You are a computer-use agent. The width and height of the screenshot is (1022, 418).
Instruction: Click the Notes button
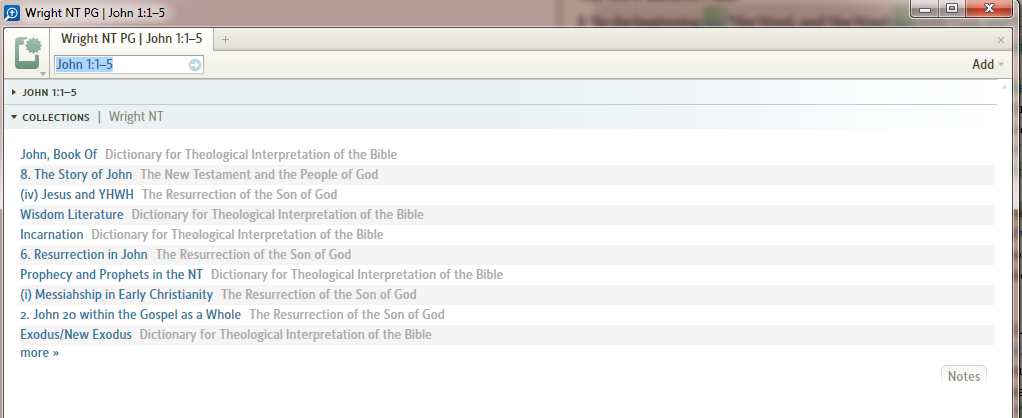tap(964, 376)
